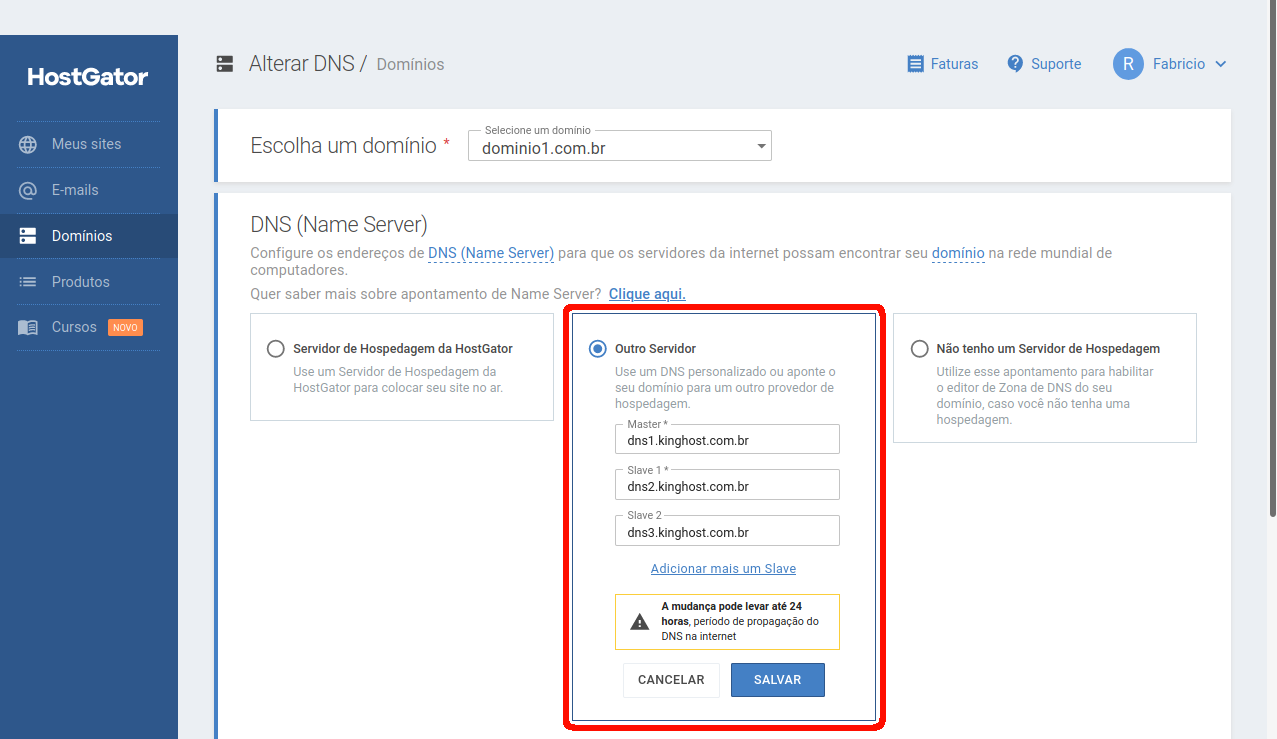Viewport: 1277px width, 739px height.
Task: Click the Faturas invoice icon
Action: pos(915,64)
